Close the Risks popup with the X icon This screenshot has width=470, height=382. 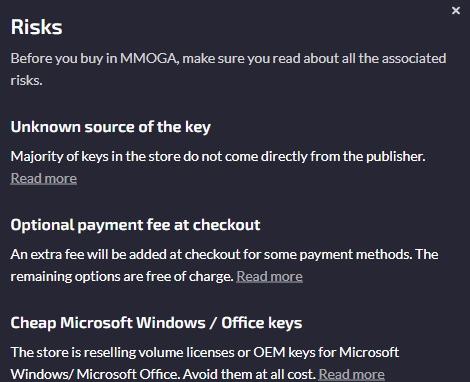[456, 11]
